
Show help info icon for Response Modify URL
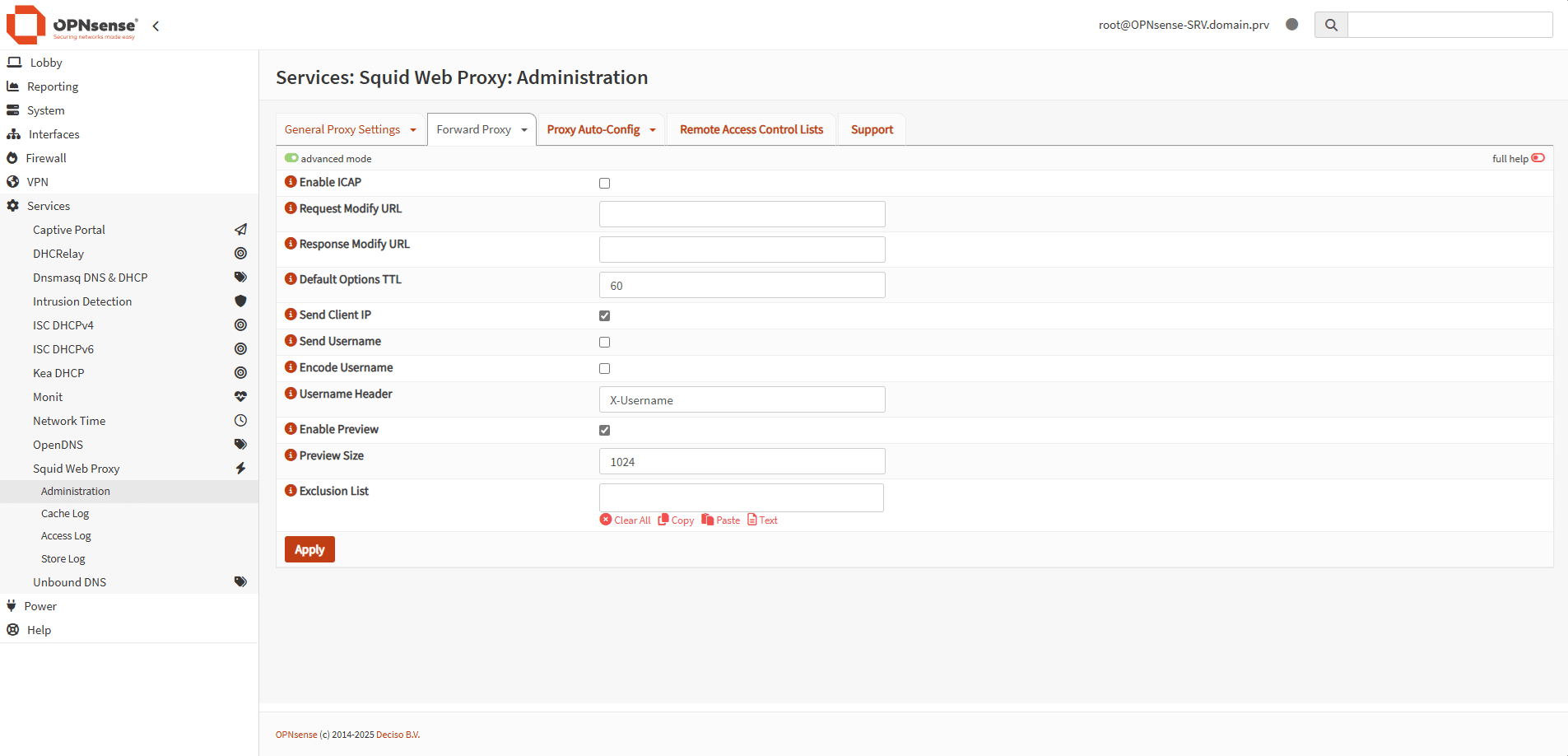[x=291, y=244]
